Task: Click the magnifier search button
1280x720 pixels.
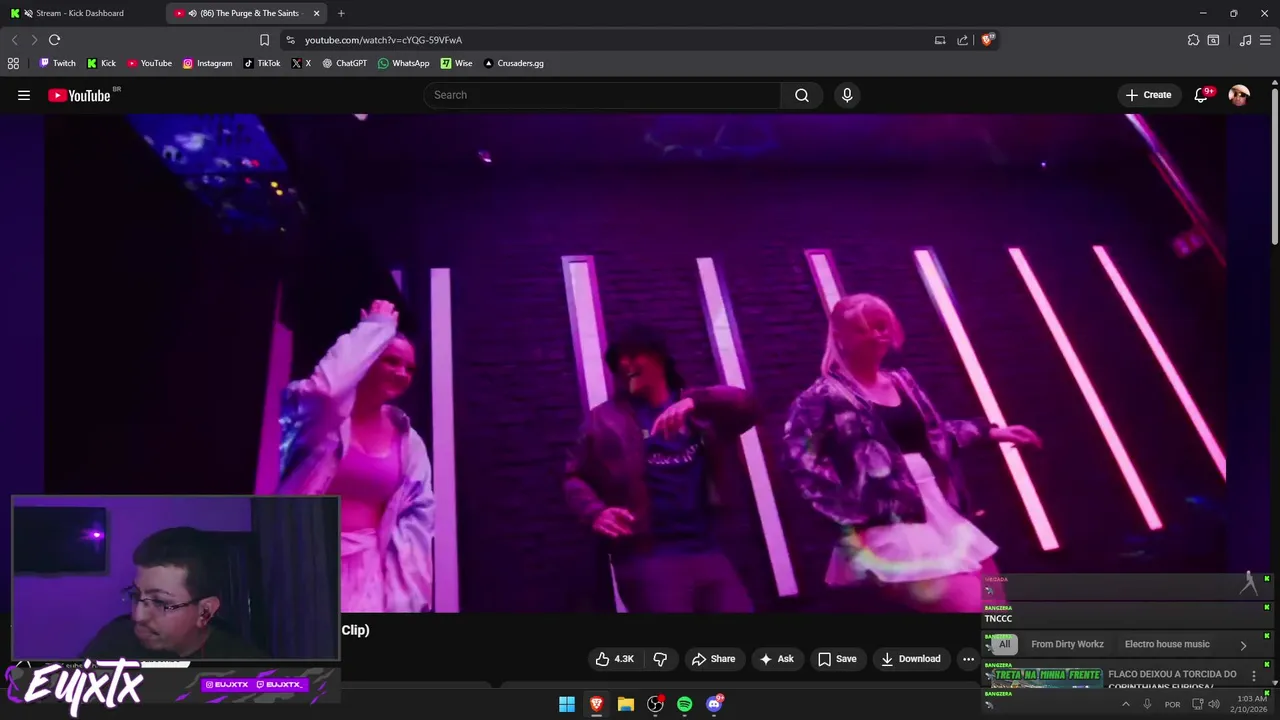Action: [802, 95]
